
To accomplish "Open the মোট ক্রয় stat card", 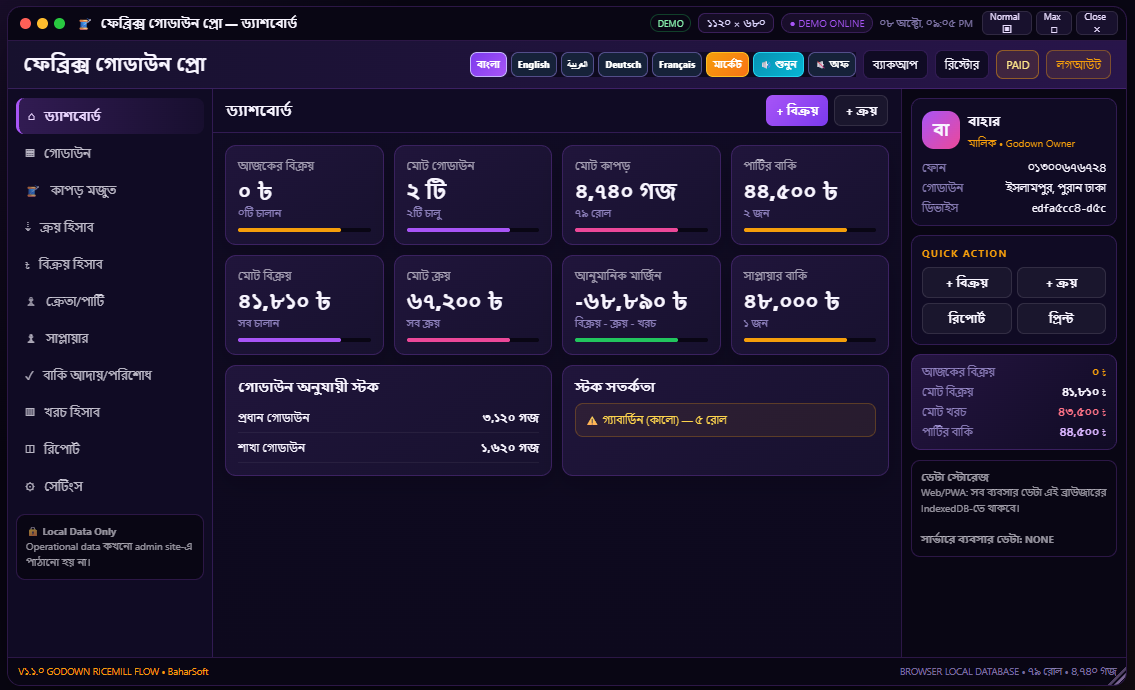I will pos(473,305).
